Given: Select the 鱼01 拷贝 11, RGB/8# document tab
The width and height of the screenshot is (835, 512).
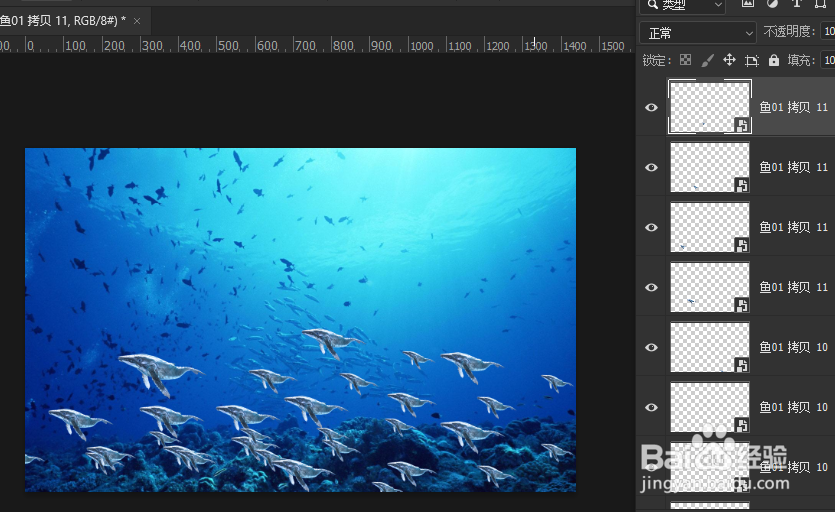Looking at the screenshot, I should click(x=63, y=21).
